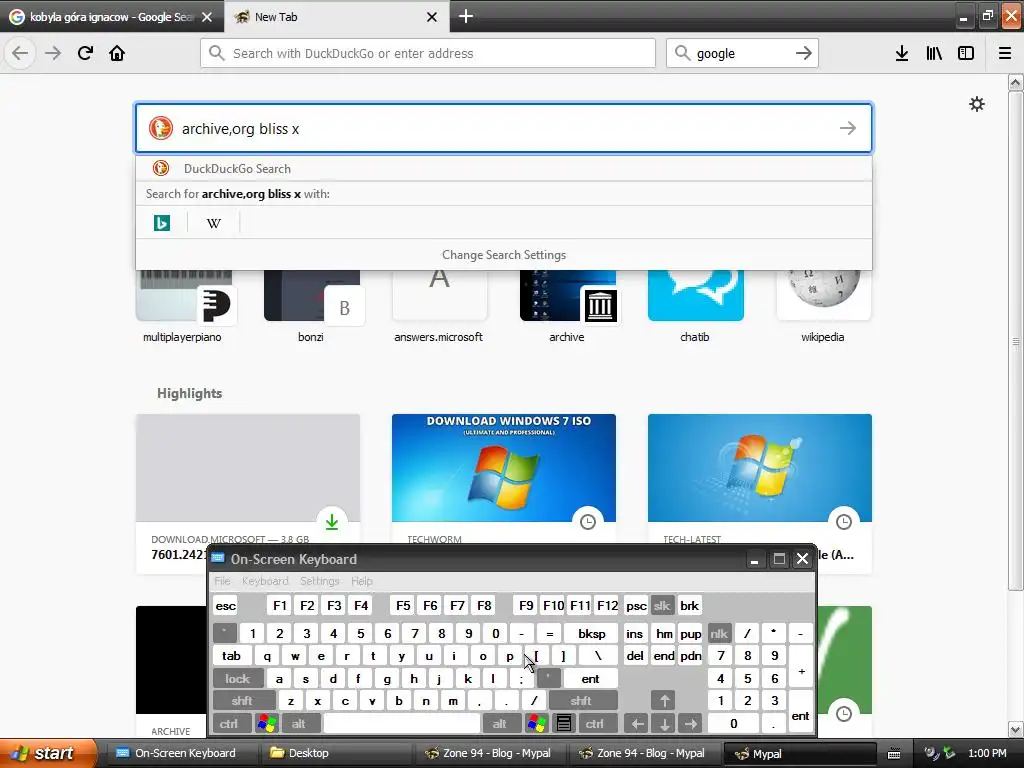1024x768 pixels.
Task: Close the New Tab tab
Action: (x=432, y=17)
